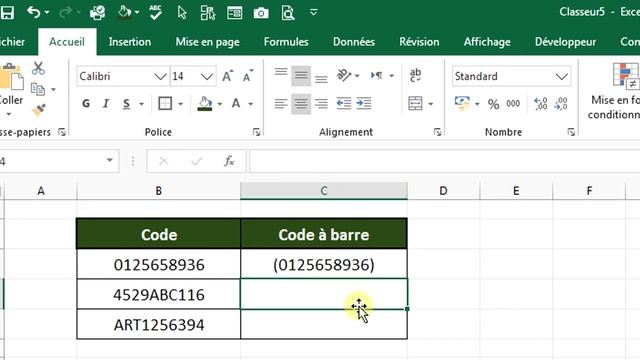Apply the font color A button

236,104
